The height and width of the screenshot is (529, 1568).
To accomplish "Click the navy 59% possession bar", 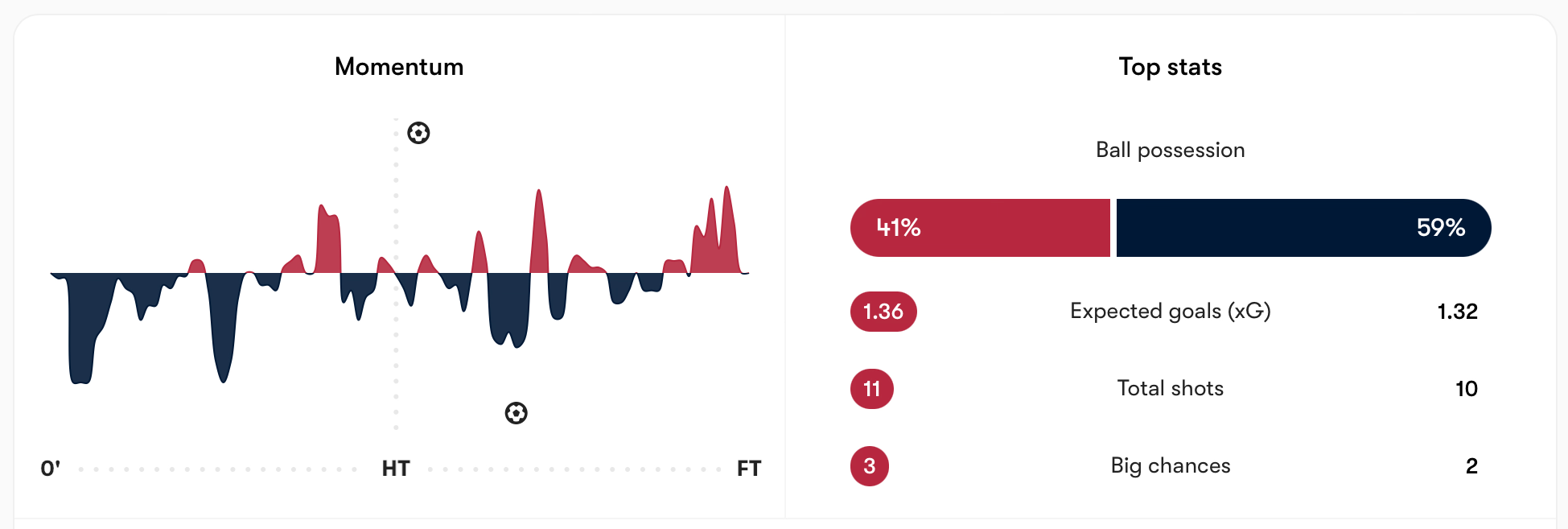I will point(1303,228).
